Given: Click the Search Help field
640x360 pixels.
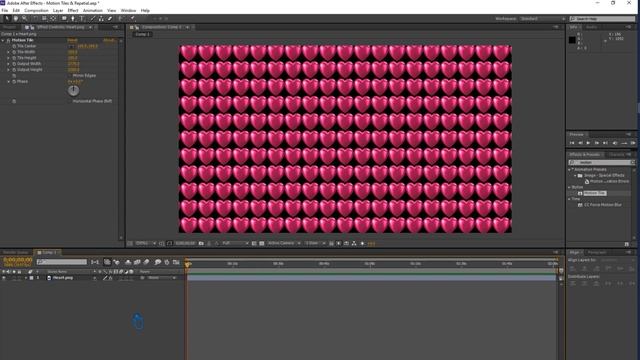Looking at the screenshot, I should (x=602, y=19).
